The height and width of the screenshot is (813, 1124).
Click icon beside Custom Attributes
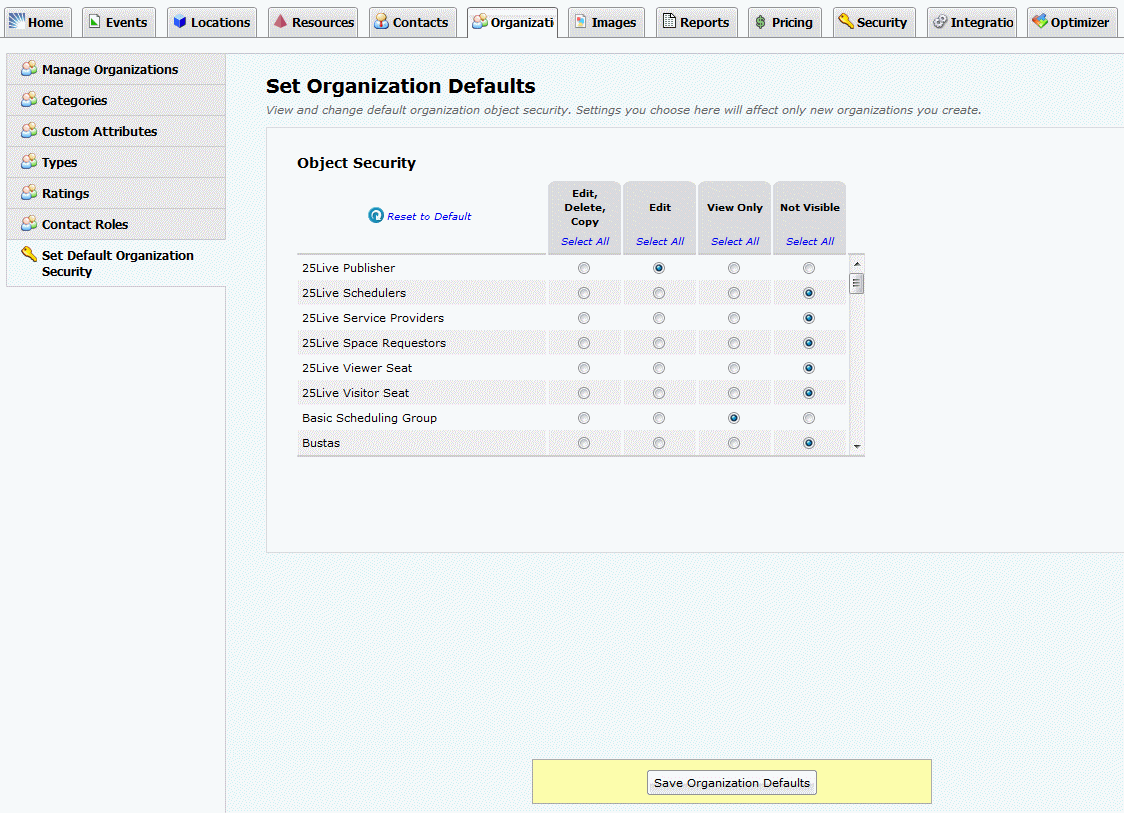[29, 130]
